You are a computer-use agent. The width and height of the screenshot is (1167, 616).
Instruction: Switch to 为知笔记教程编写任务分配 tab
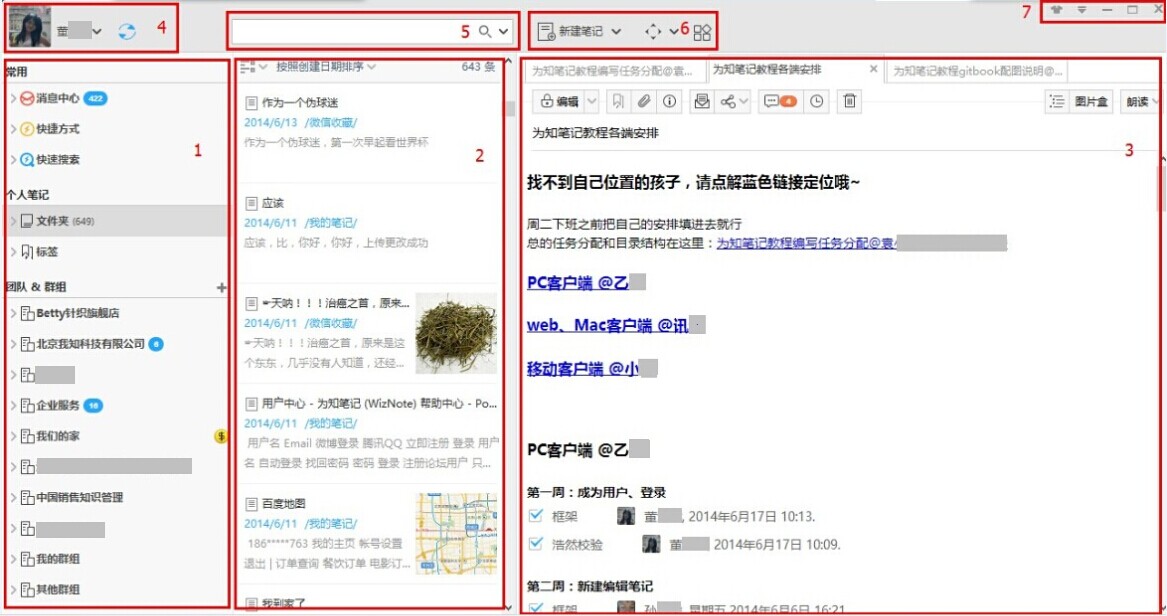click(613, 71)
